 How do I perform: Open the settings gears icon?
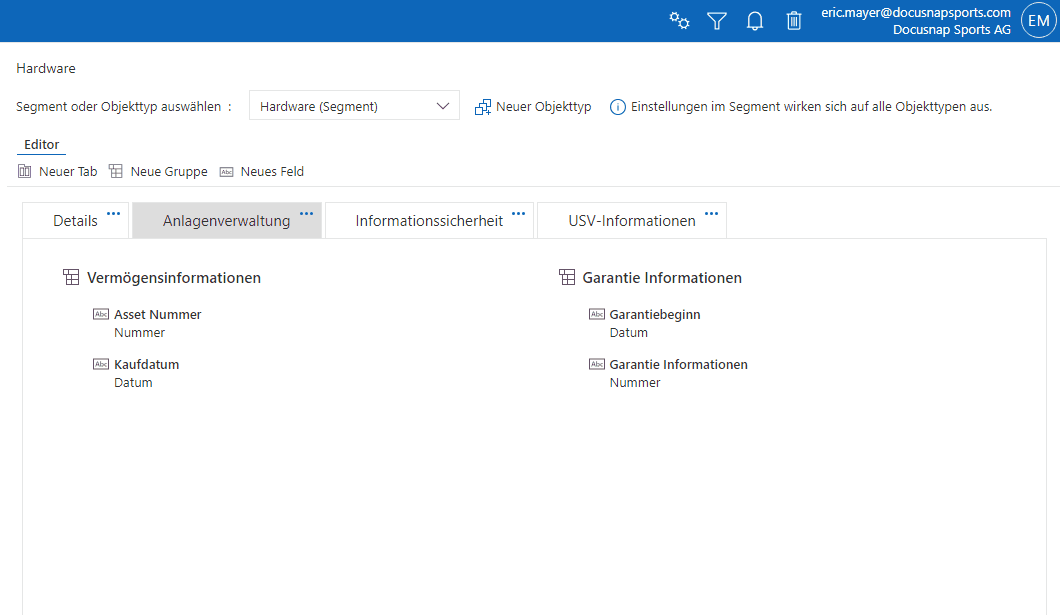(680, 20)
